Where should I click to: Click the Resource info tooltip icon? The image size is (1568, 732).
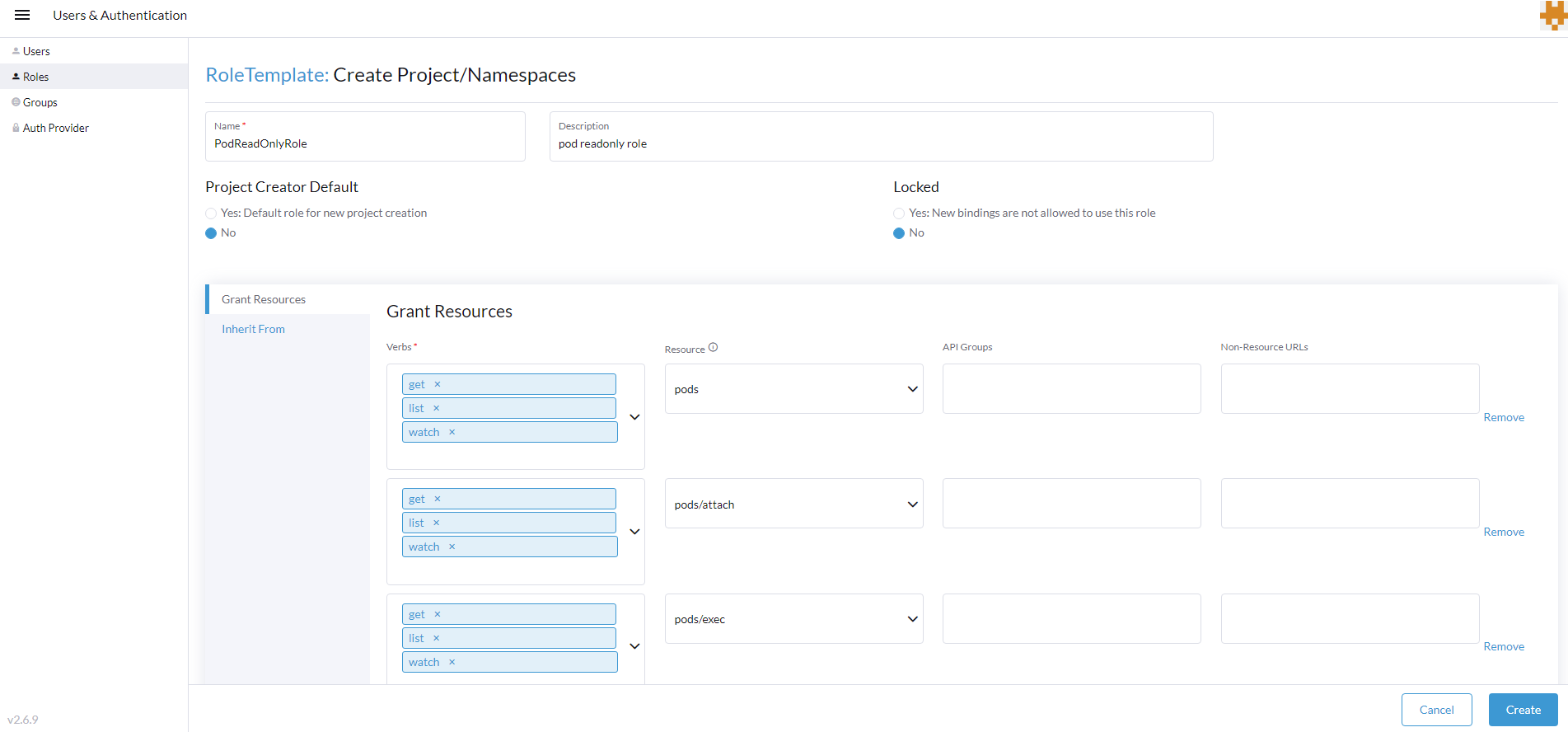tap(714, 348)
